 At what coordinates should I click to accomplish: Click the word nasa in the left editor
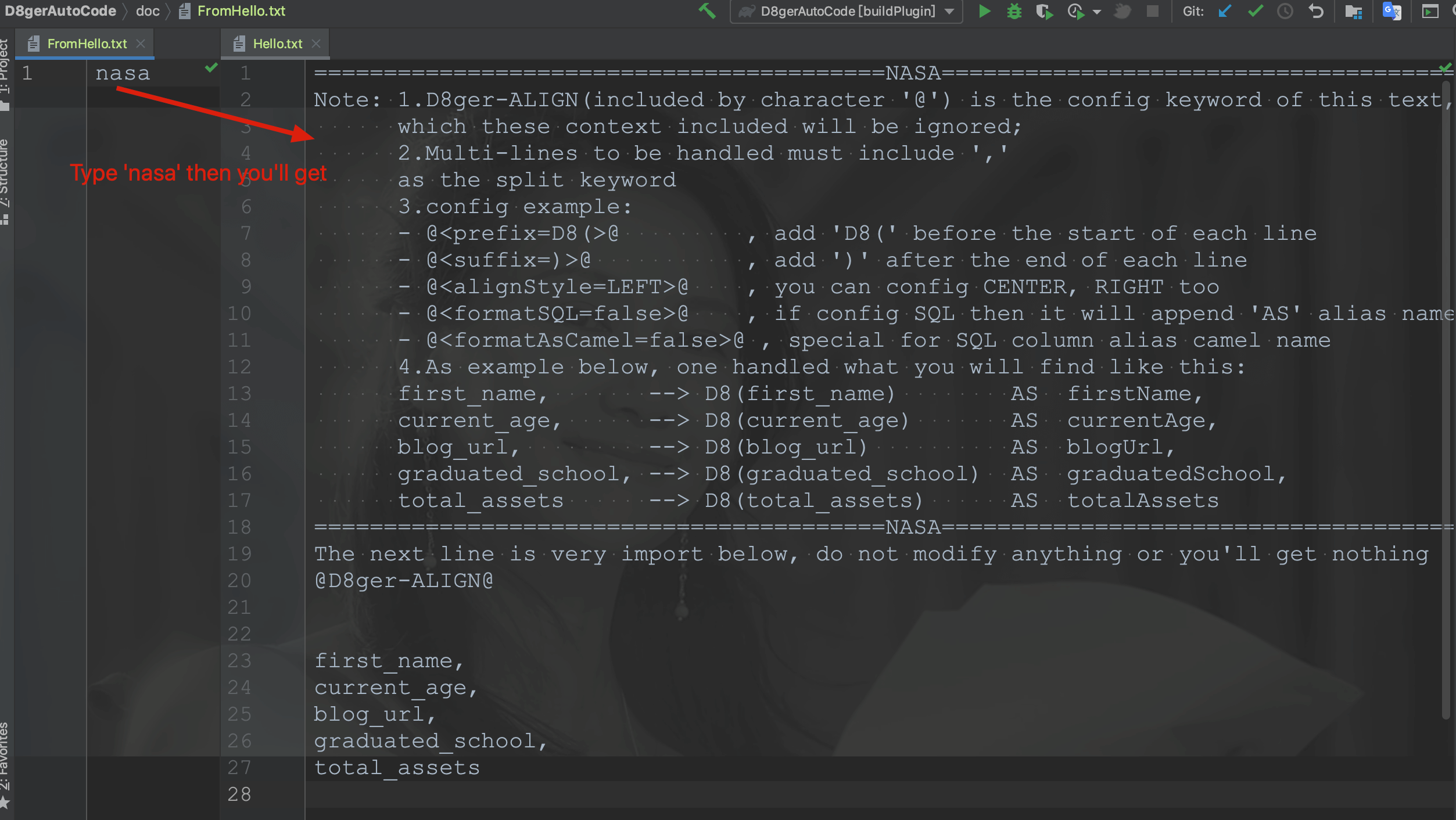[x=123, y=74]
